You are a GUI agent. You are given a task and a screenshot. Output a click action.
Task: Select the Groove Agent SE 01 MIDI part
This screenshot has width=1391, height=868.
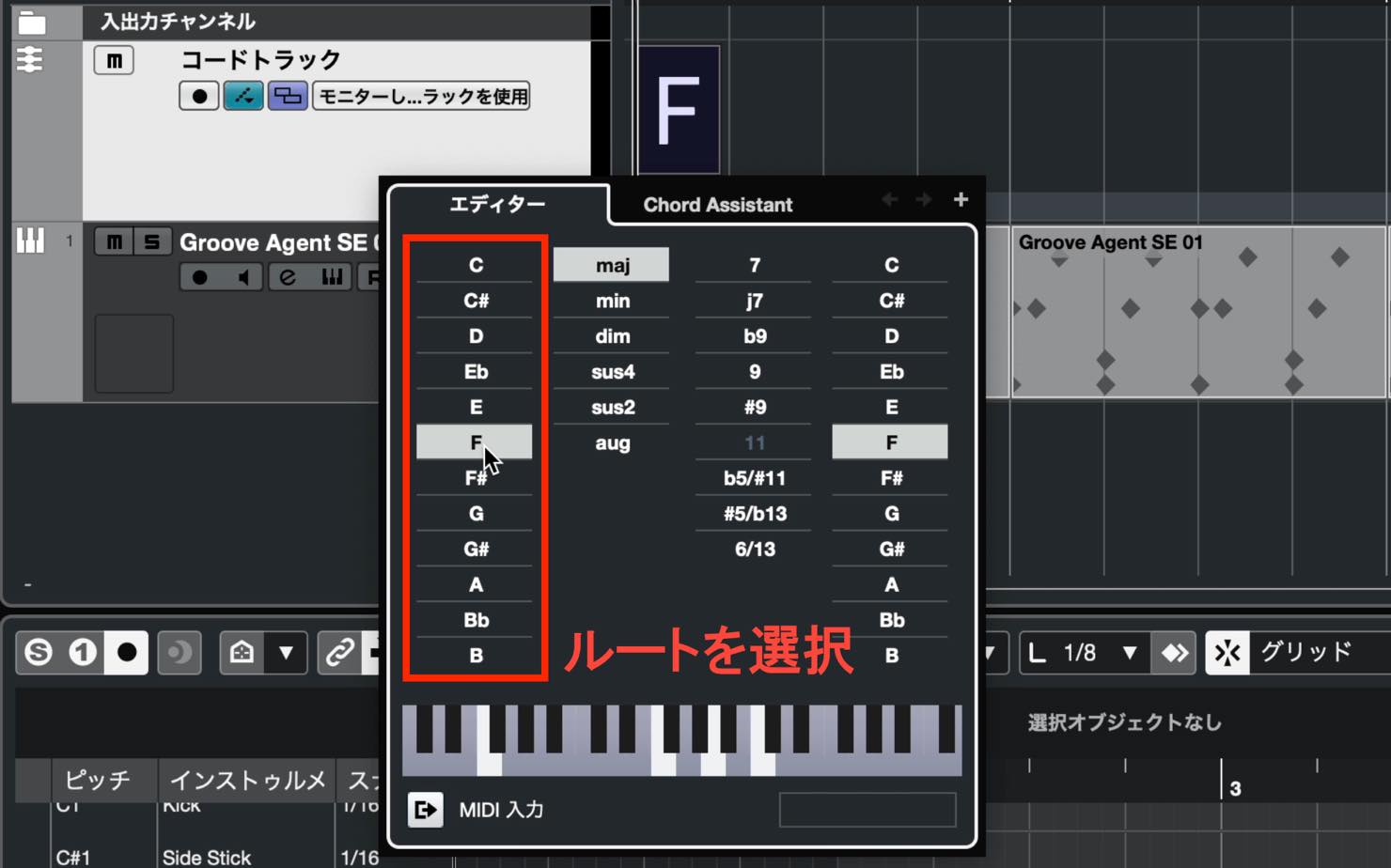pos(1198,312)
